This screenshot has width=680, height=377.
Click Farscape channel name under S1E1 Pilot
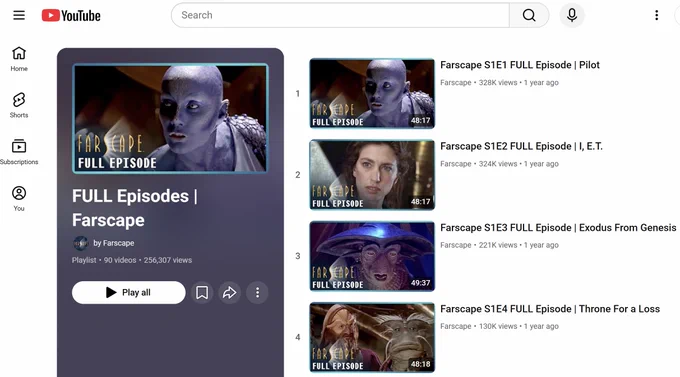click(455, 82)
